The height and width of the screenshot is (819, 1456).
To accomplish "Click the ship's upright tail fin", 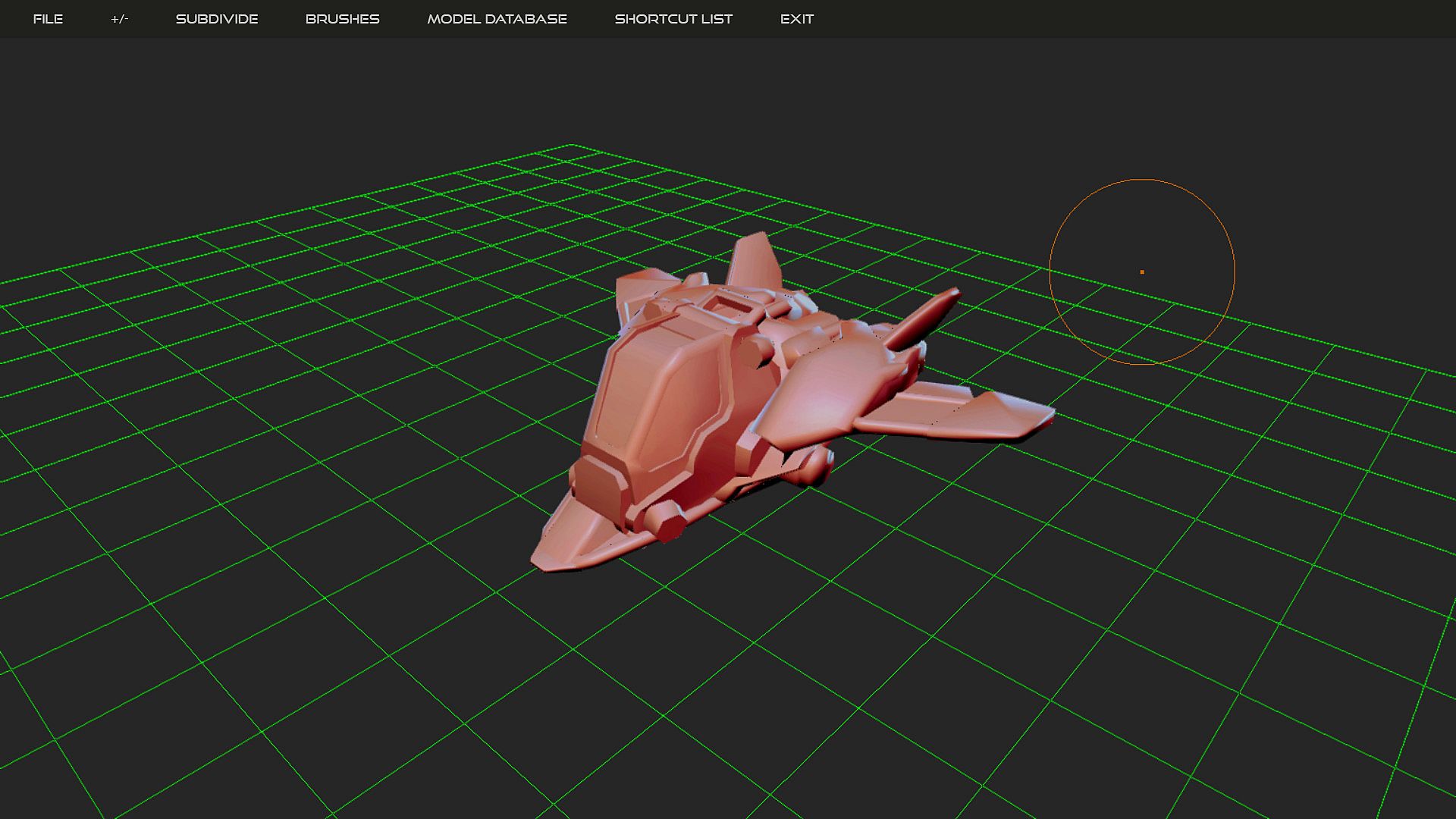I will 755,262.
